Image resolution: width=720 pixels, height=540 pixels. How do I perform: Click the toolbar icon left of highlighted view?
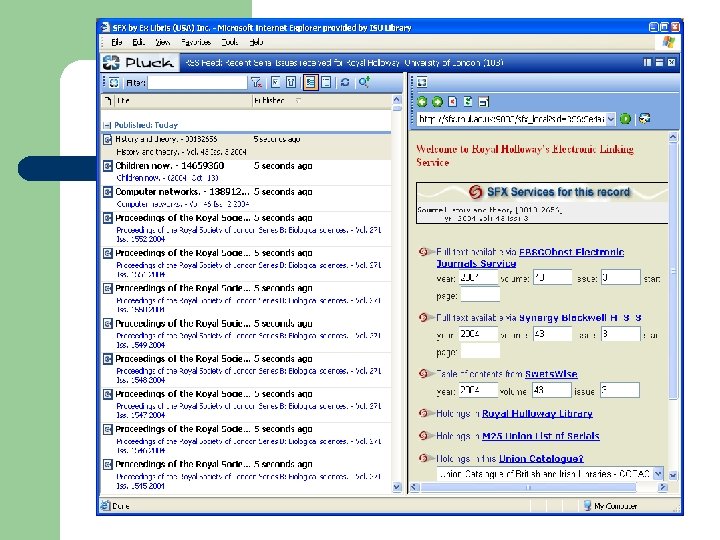291,83
